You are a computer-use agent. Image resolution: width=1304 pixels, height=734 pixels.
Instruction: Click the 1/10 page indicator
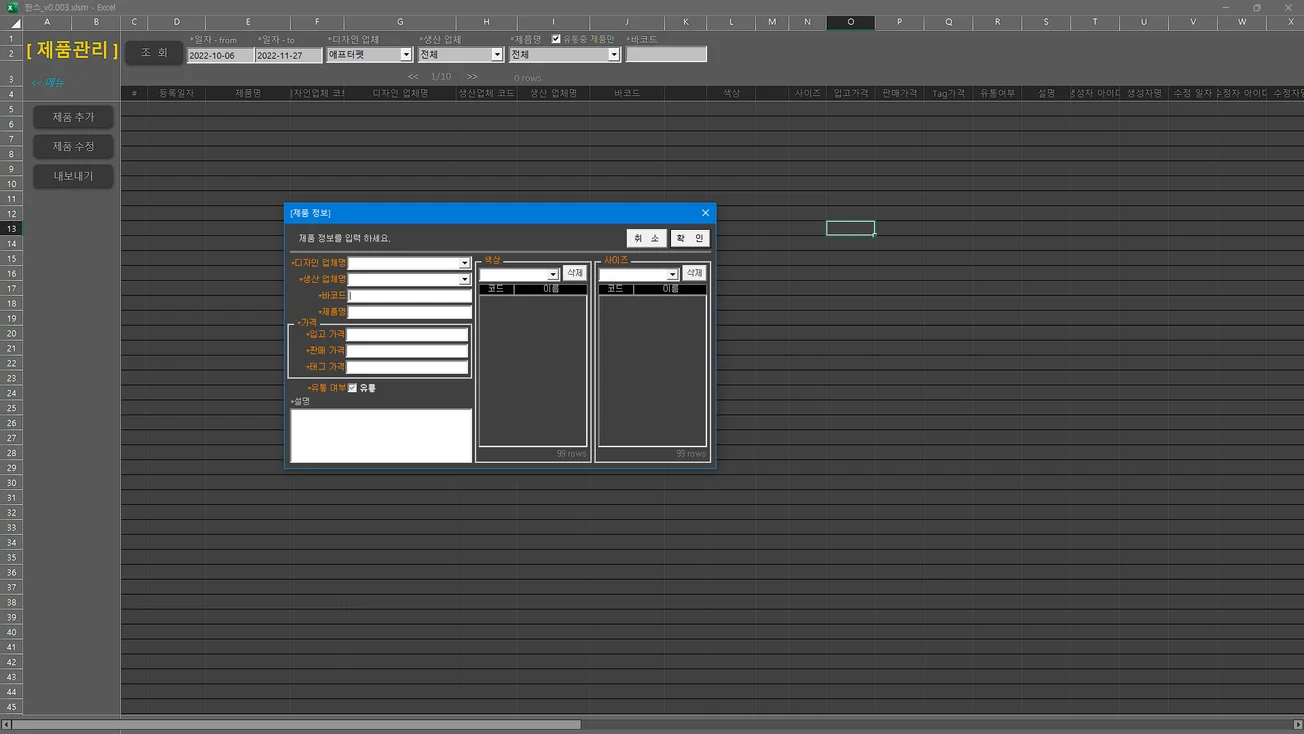441,77
